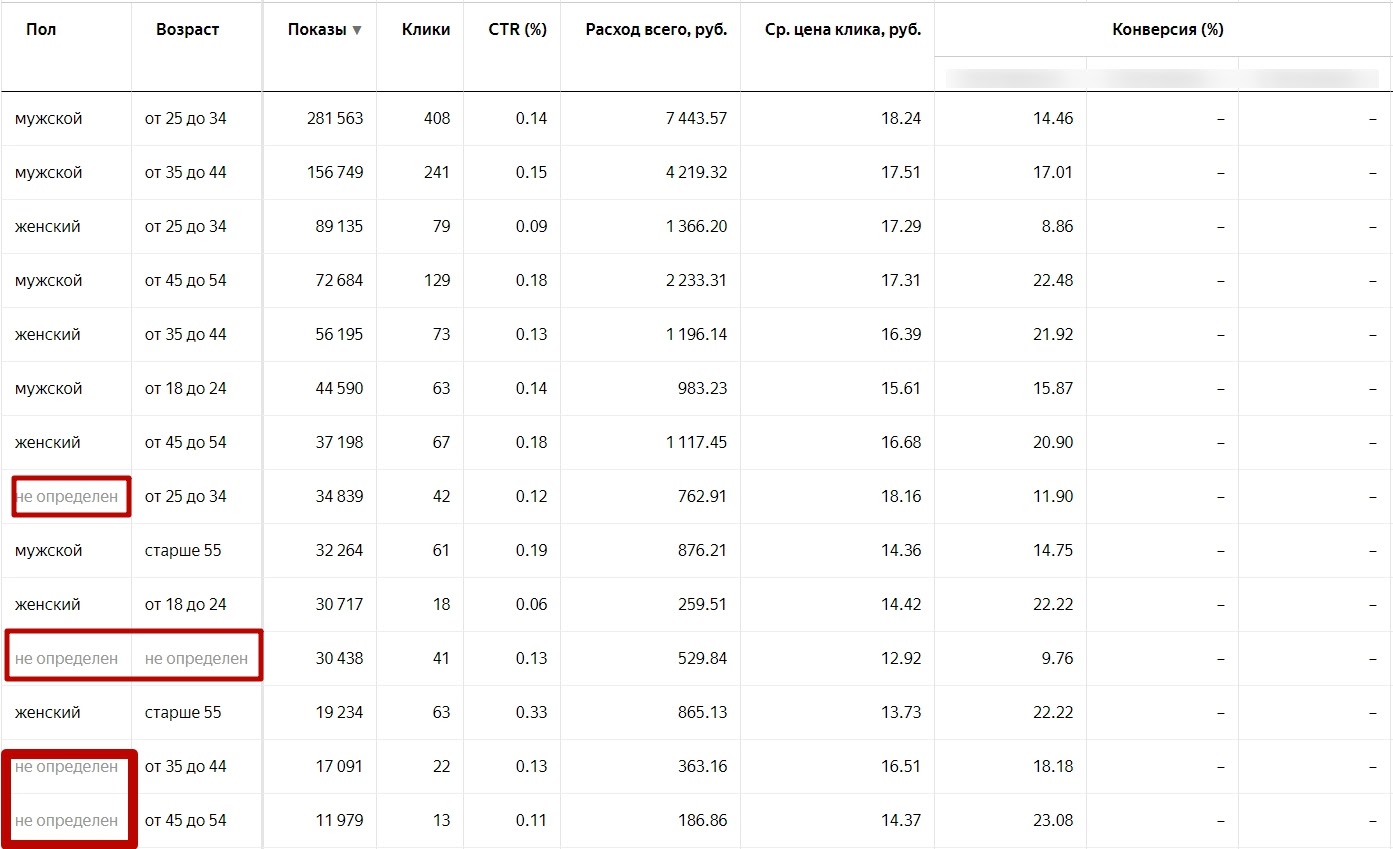Click the 0.33 CTR cell
The image size is (1393, 849).
point(531,713)
